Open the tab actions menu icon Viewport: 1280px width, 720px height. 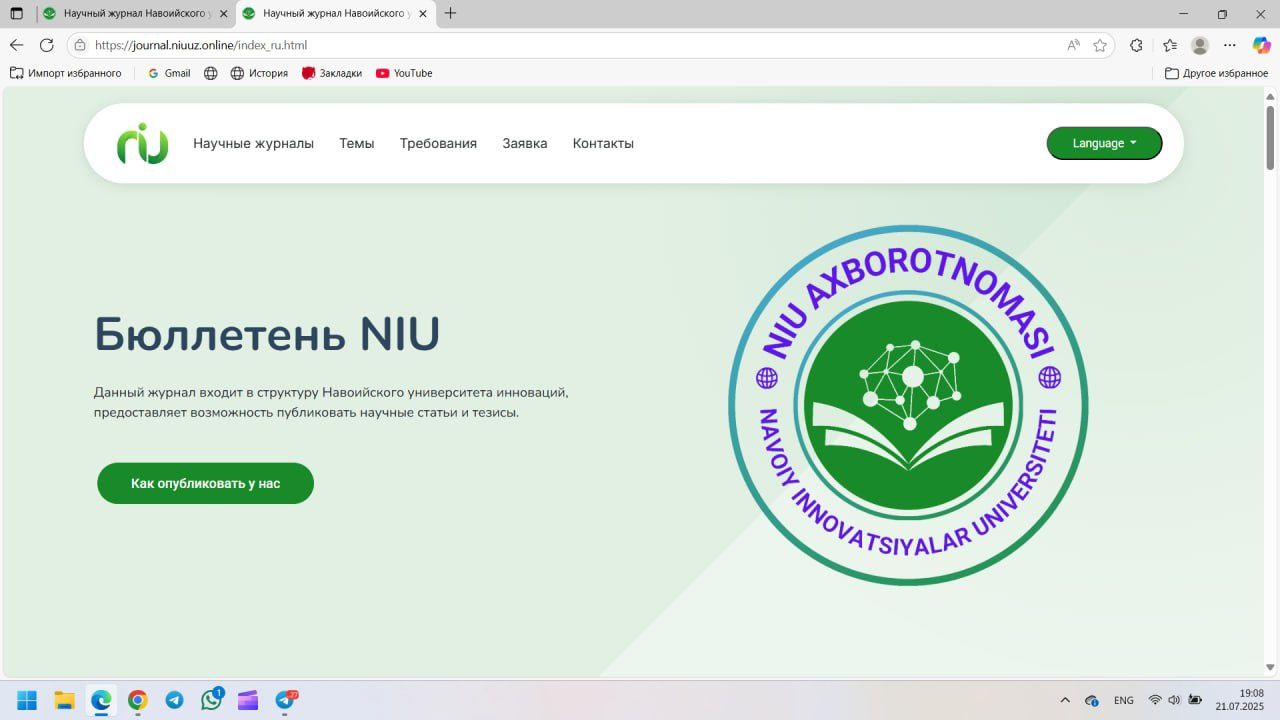16,14
